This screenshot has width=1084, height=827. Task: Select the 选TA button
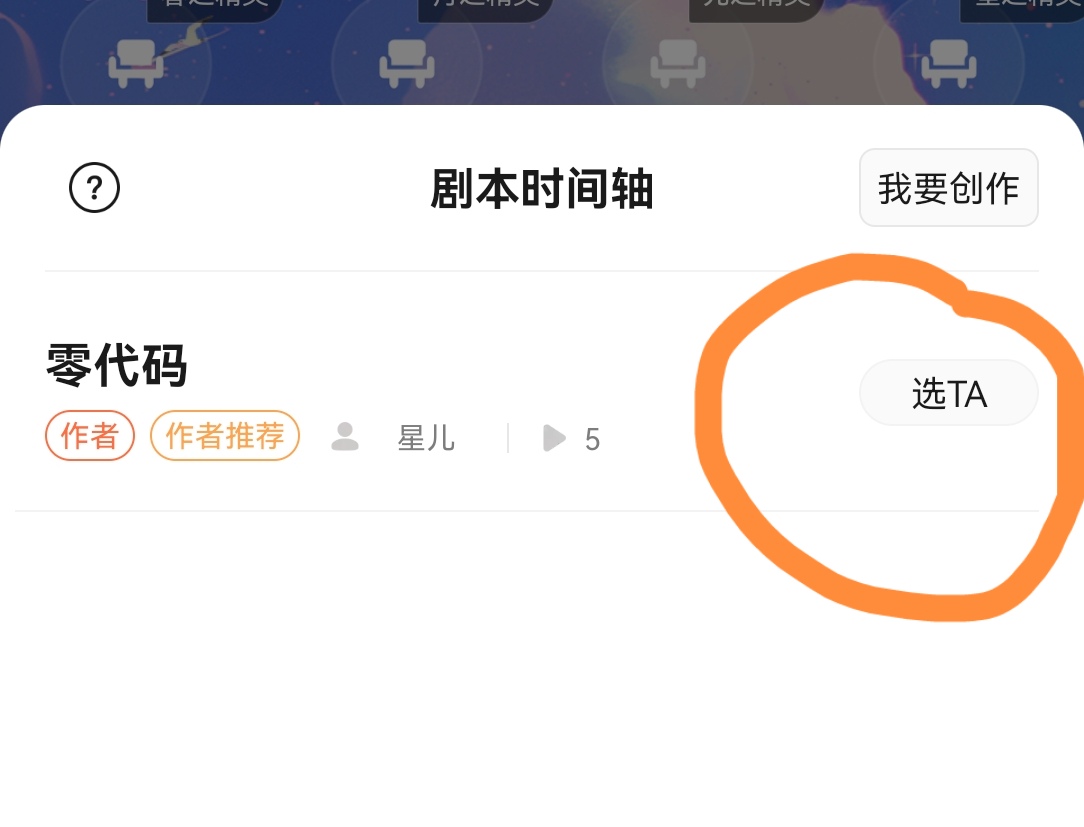948,393
